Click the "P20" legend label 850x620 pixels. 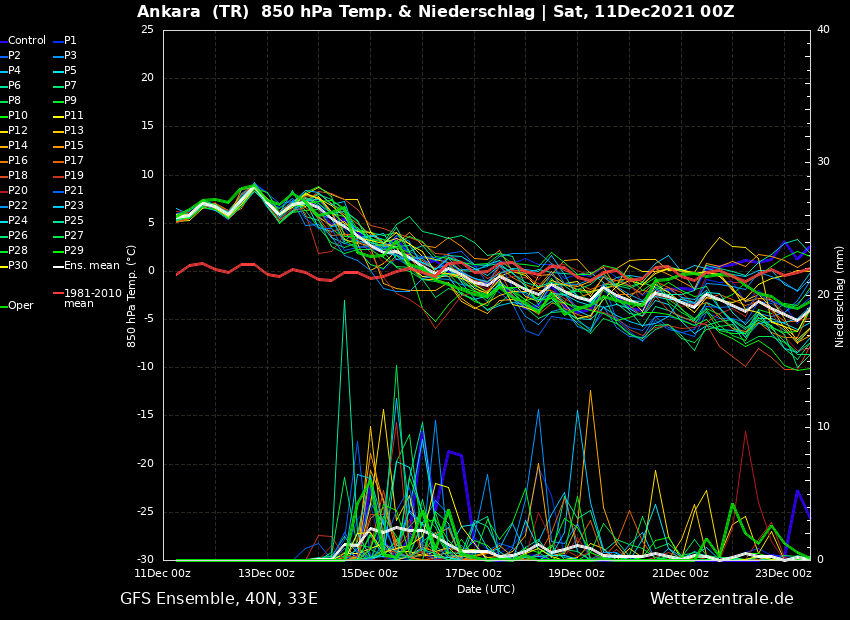(18, 190)
